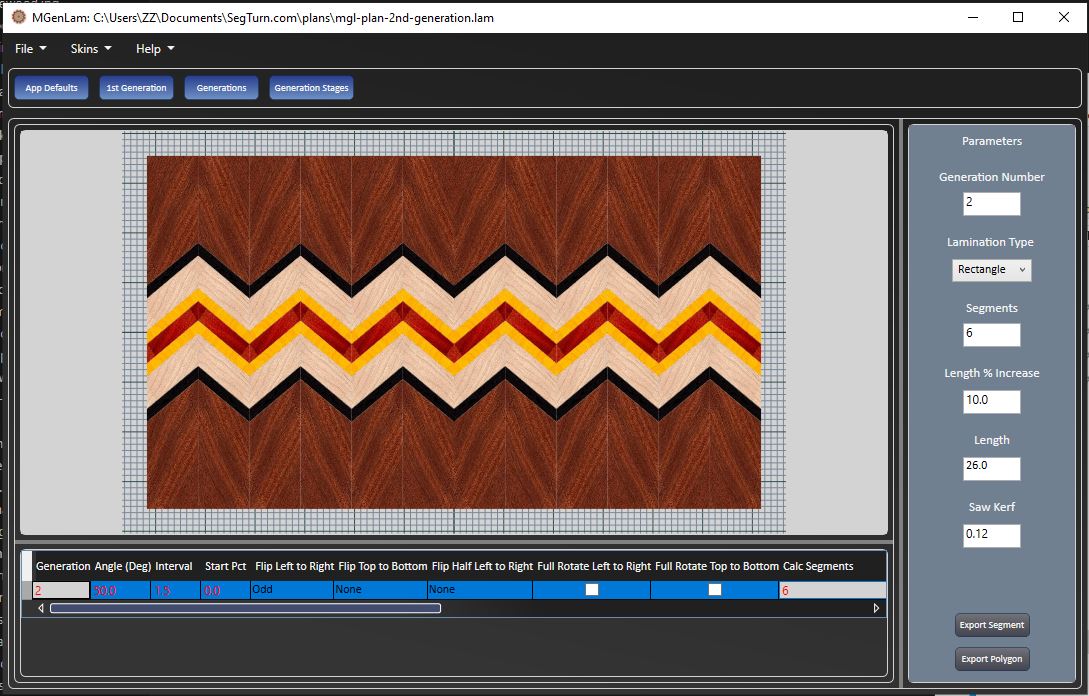Click Export Polygon button
1089x696 pixels.
(991, 659)
